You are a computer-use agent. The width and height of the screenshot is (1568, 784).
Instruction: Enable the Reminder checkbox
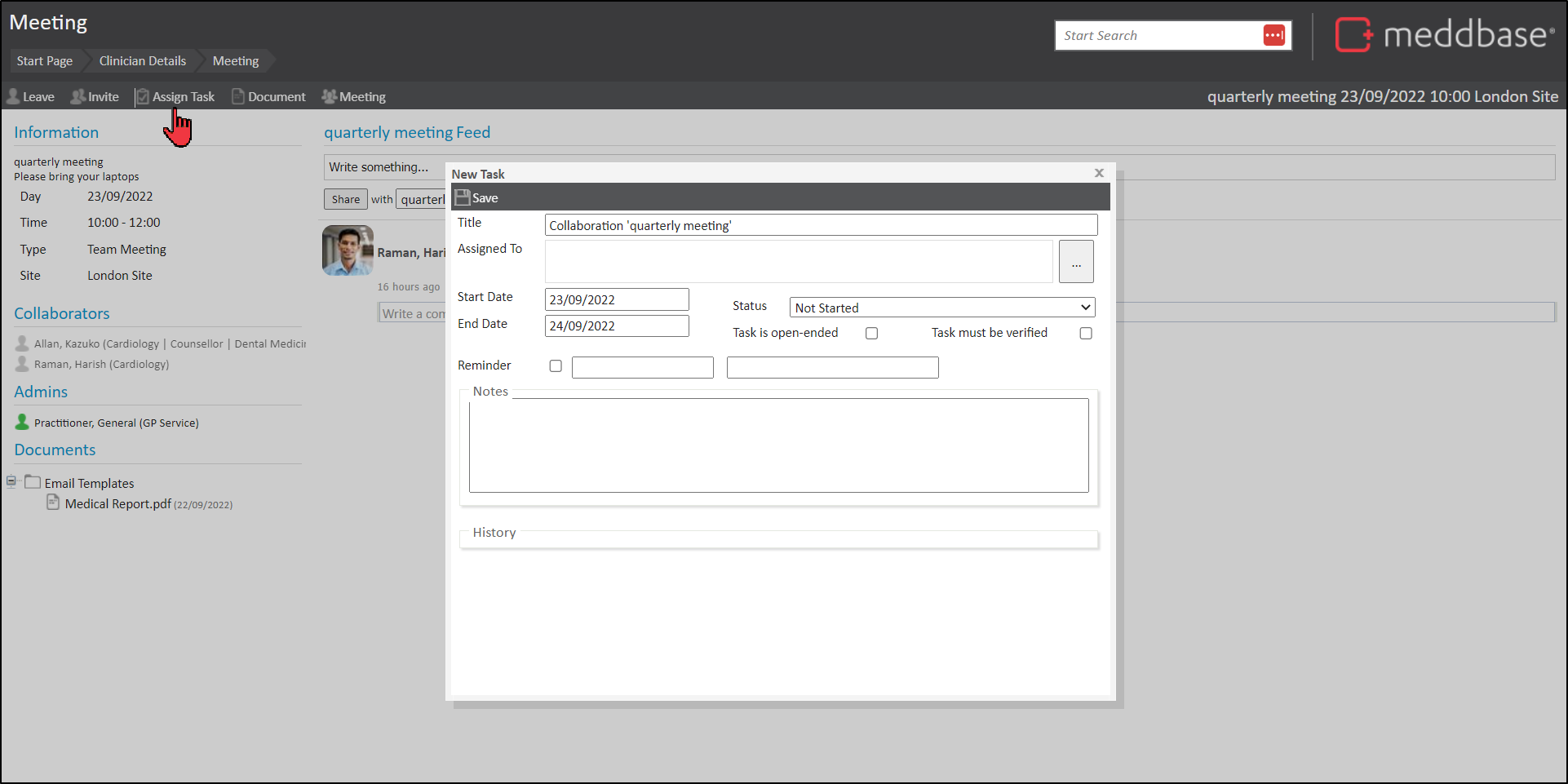click(x=556, y=366)
